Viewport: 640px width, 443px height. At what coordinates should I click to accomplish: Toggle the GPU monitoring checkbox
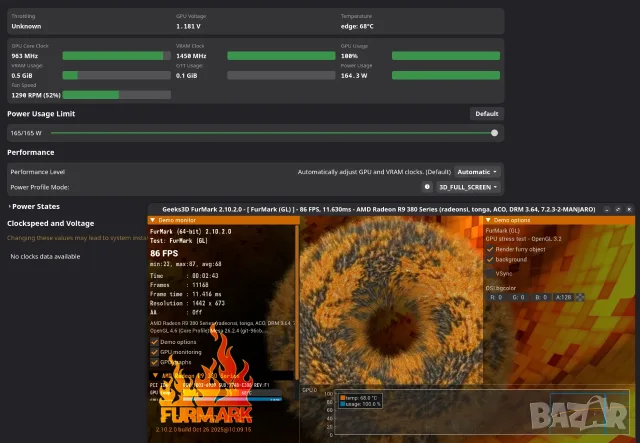[154, 352]
